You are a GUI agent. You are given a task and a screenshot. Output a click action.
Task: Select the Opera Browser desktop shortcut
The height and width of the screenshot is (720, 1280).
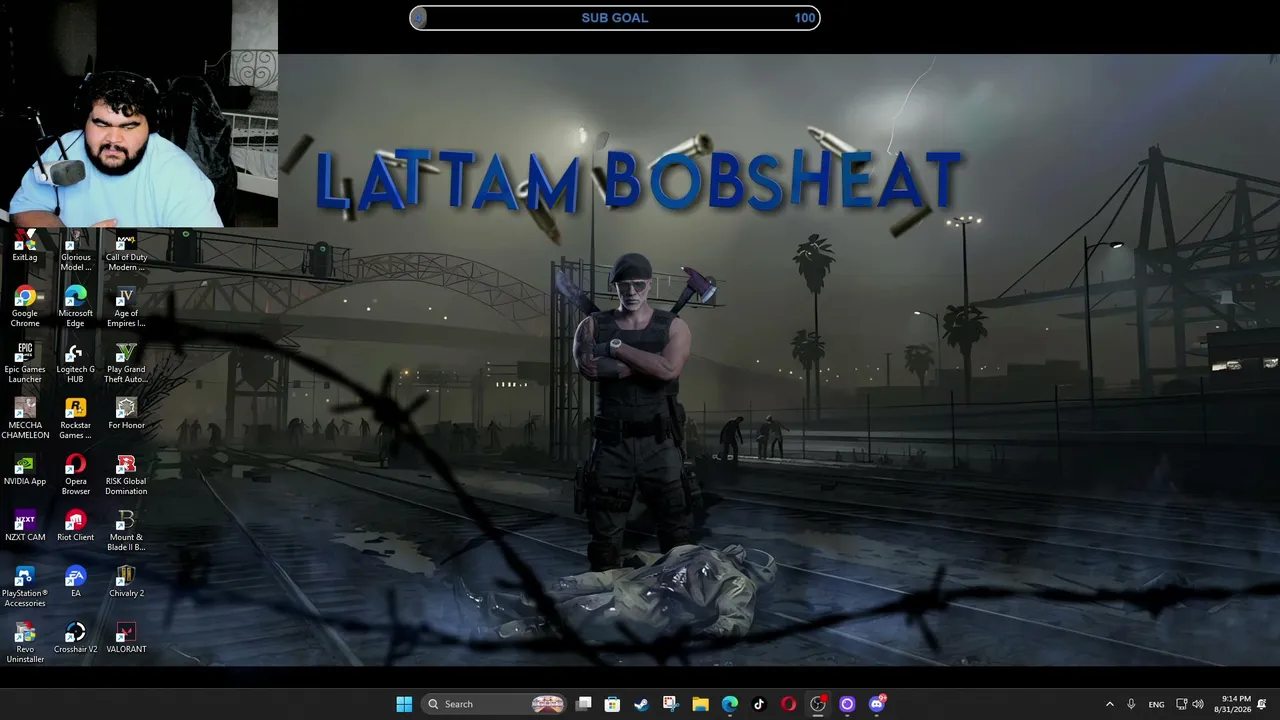[75, 475]
